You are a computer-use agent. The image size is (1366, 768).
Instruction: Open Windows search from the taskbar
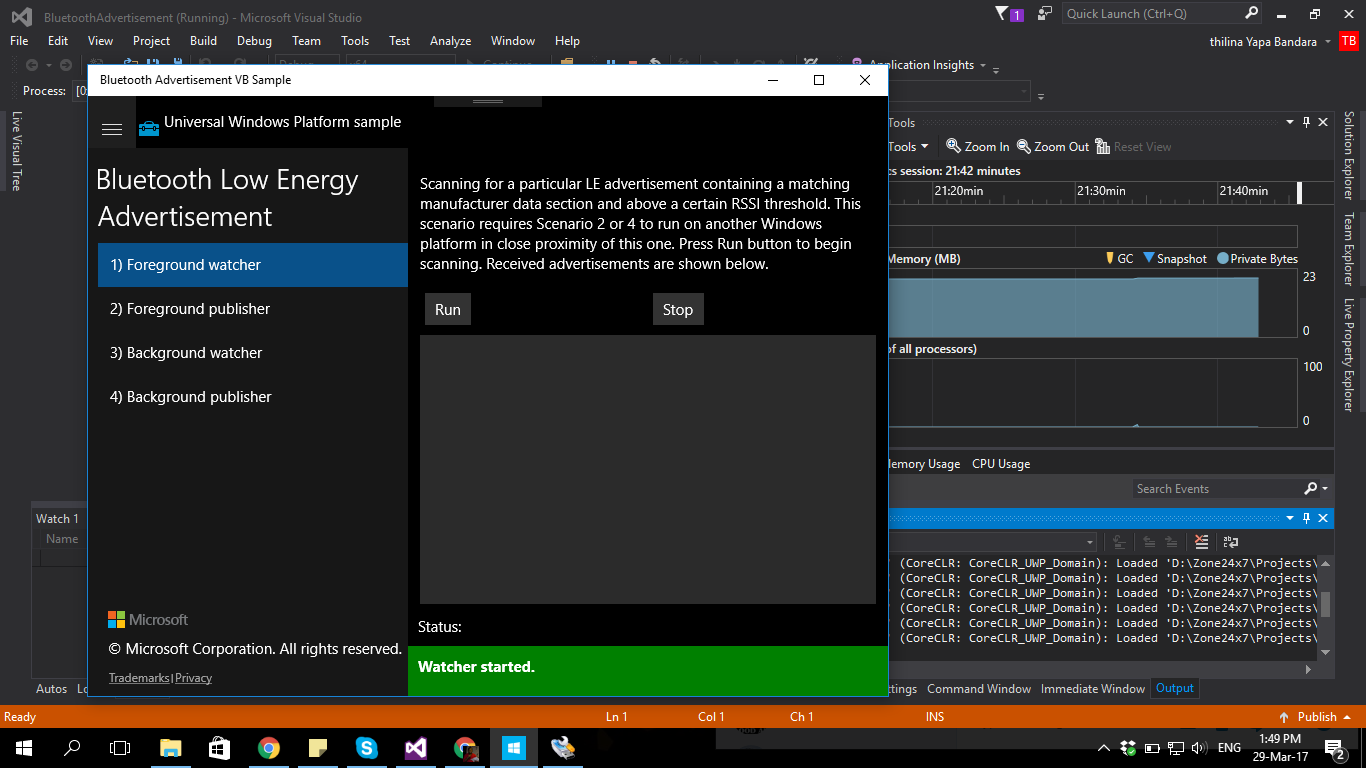point(72,747)
